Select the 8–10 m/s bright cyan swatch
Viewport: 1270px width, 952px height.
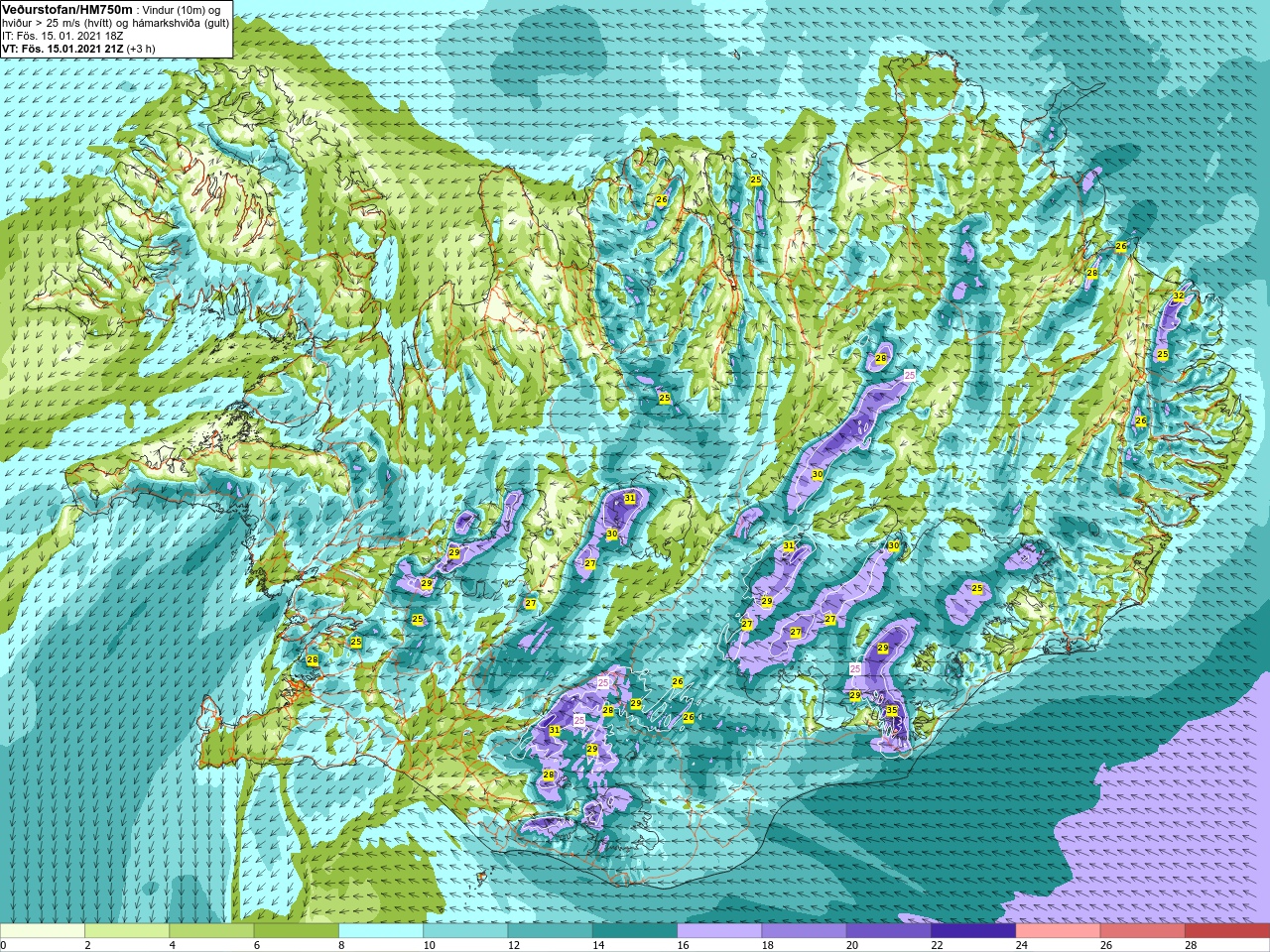tap(381, 931)
